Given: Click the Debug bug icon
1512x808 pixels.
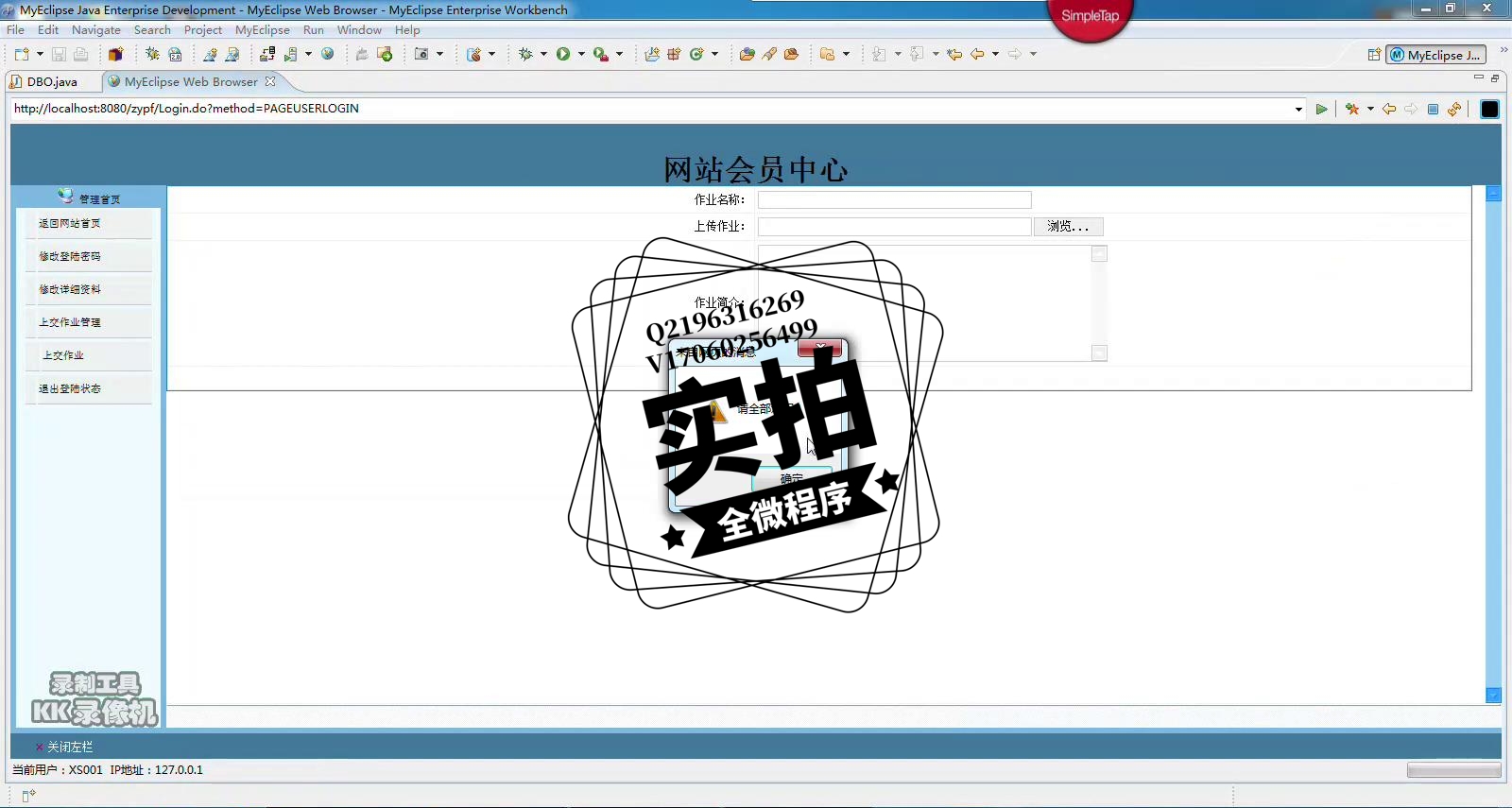Looking at the screenshot, I should coord(526,54).
